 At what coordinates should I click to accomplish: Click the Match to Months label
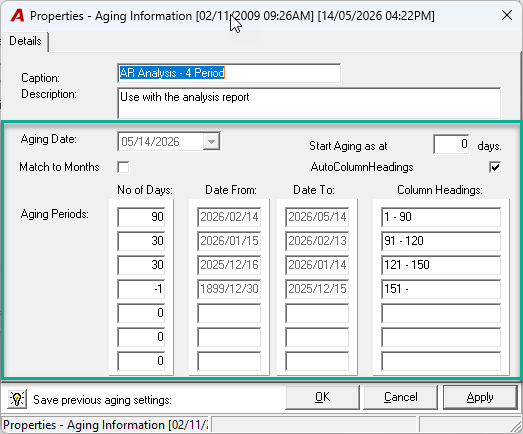pos(59,167)
